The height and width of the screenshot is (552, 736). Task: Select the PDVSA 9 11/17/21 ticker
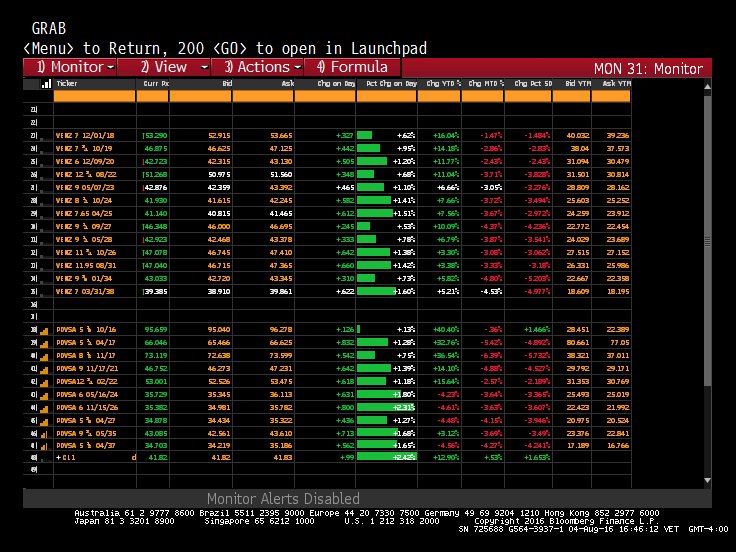[x=87, y=369]
